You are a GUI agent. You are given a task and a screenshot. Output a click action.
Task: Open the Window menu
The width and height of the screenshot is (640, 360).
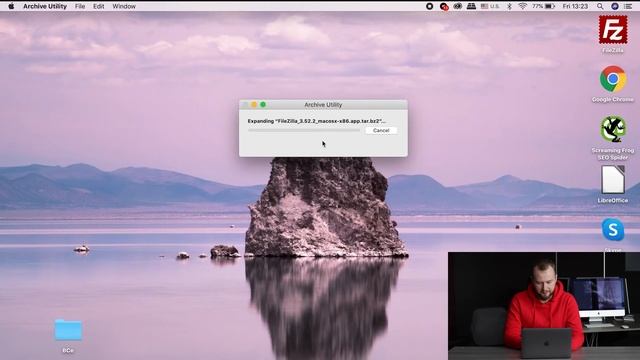click(x=124, y=6)
